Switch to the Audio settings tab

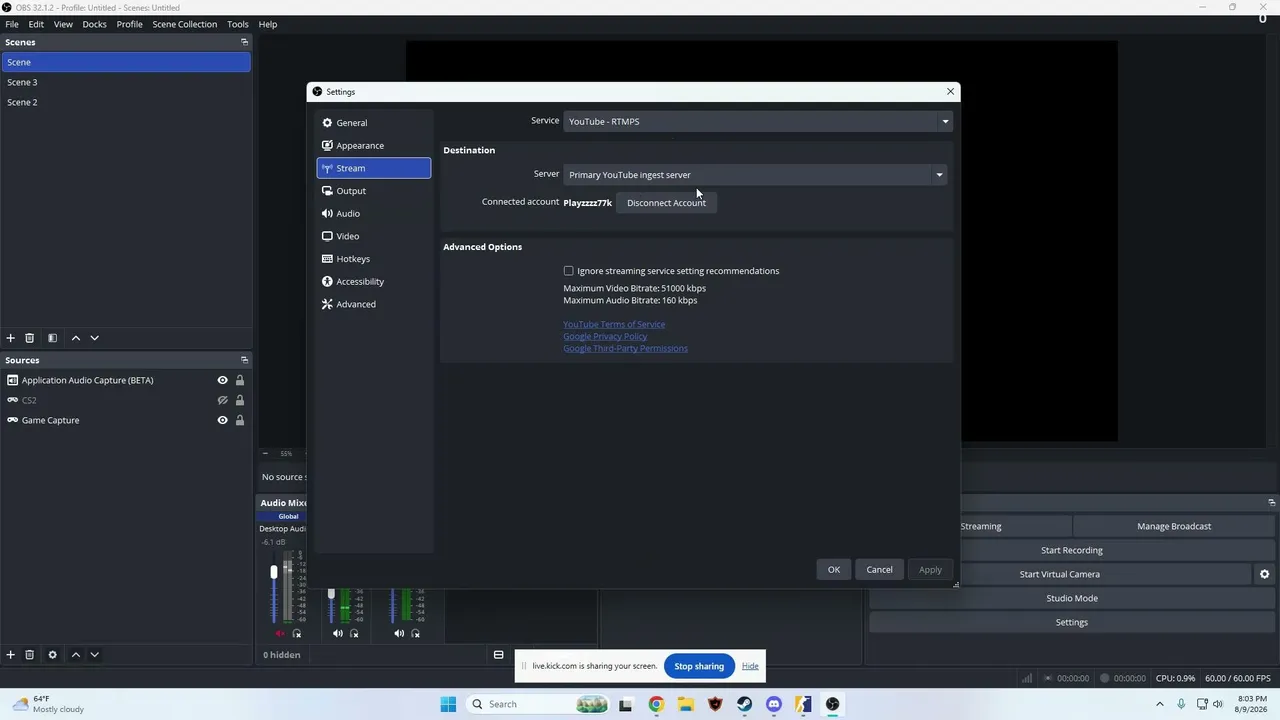click(374, 214)
